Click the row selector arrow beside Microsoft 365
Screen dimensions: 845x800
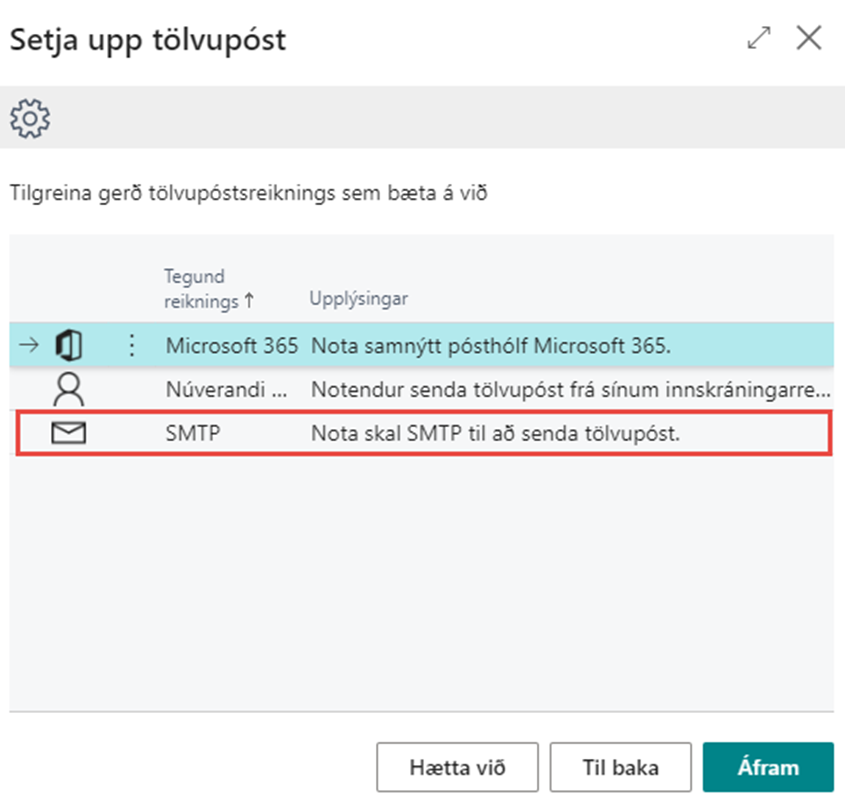29,346
